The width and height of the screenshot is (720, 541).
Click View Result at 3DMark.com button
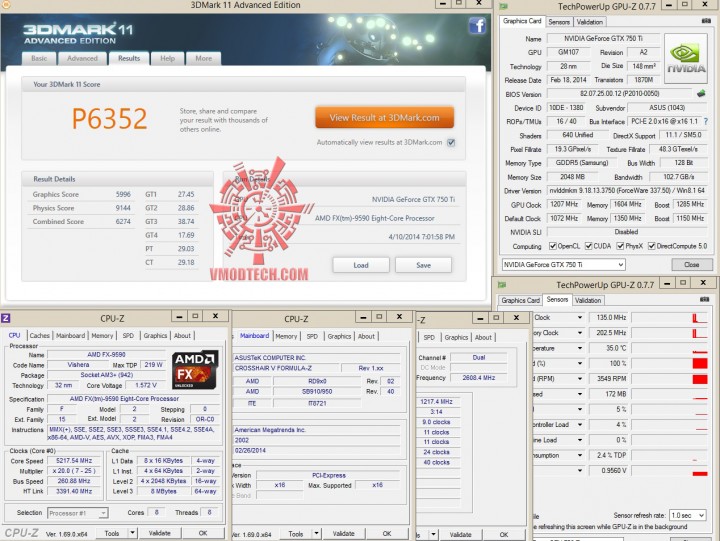coord(384,118)
